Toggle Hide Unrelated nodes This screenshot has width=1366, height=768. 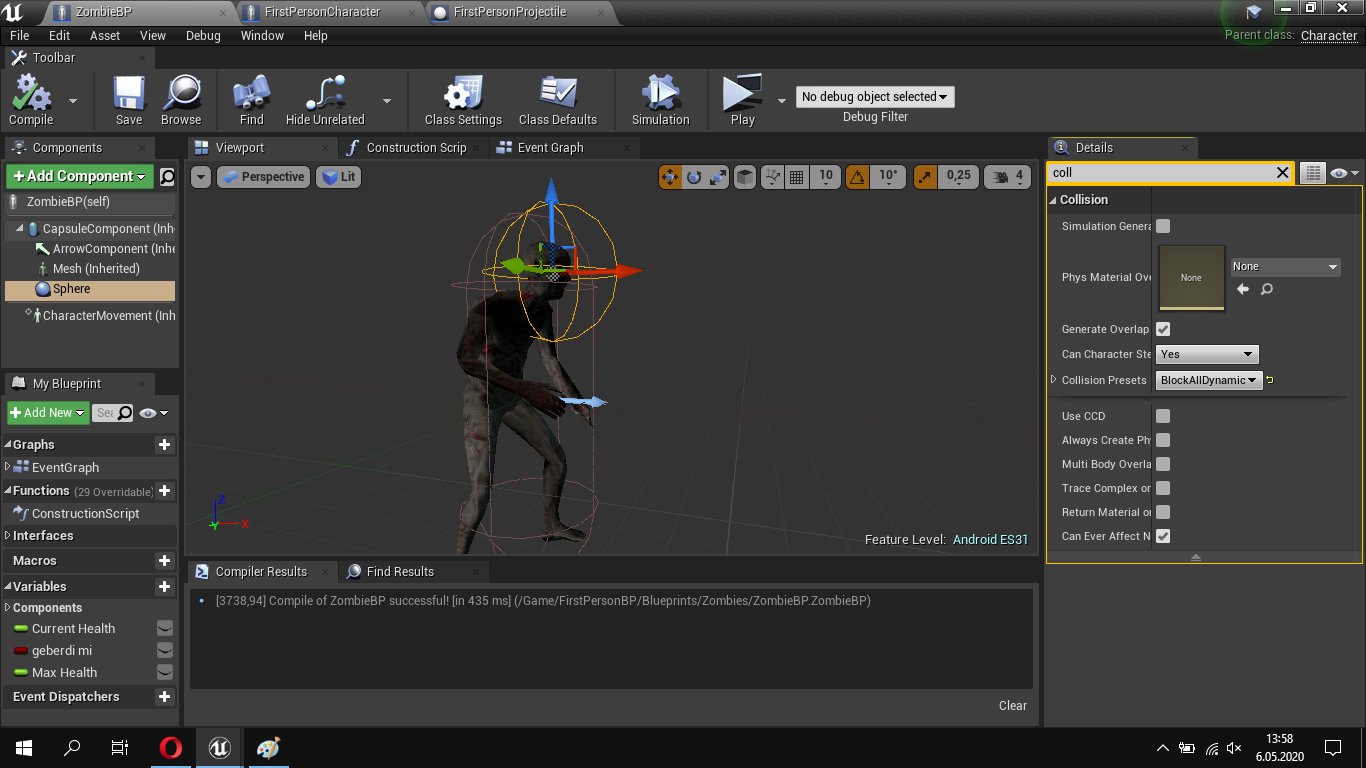pyautogui.click(x=325, y=101)
